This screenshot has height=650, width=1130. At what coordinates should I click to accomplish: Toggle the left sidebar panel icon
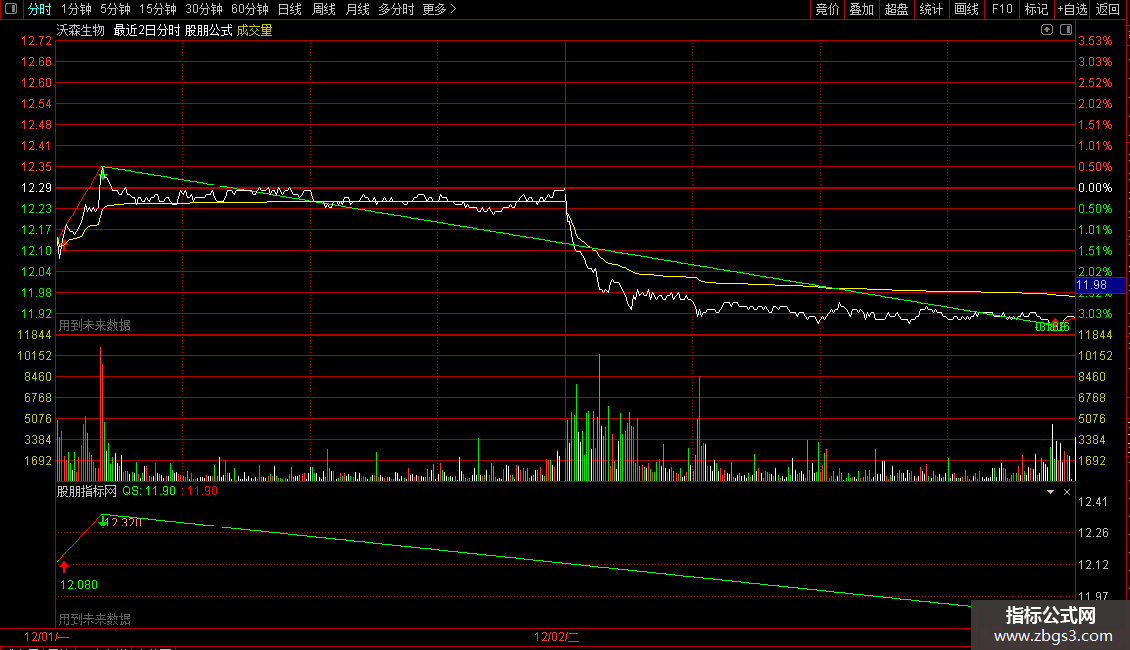pyautogui.click(x=11, y=9)
